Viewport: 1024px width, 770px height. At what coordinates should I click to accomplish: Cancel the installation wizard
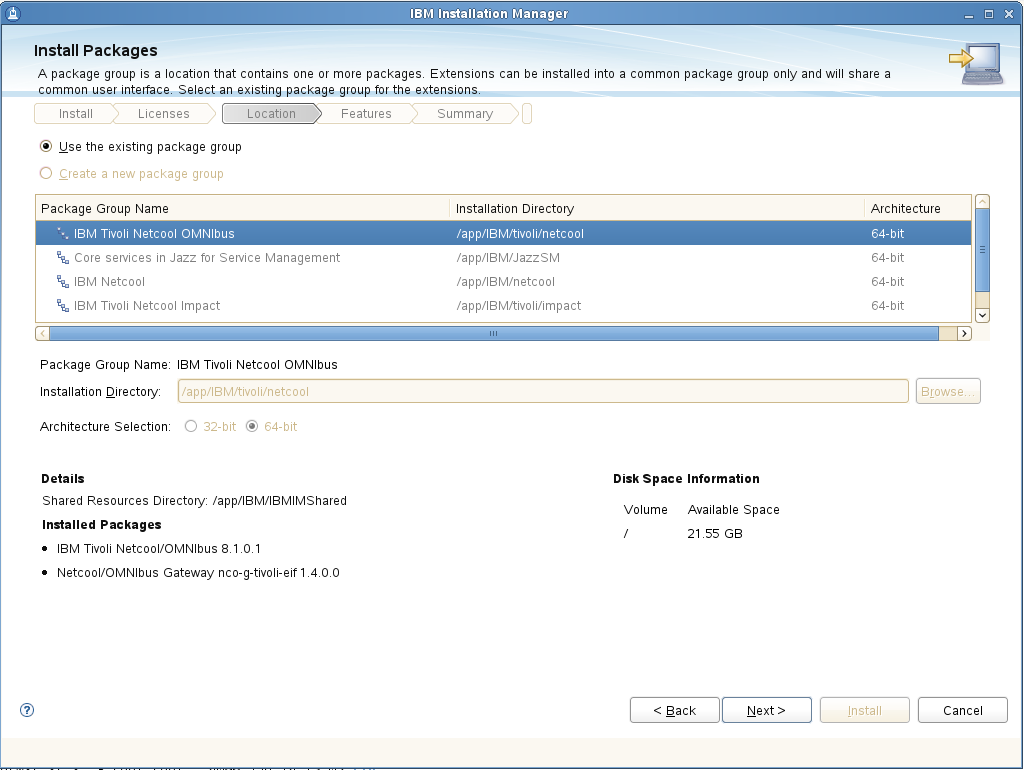963,710
